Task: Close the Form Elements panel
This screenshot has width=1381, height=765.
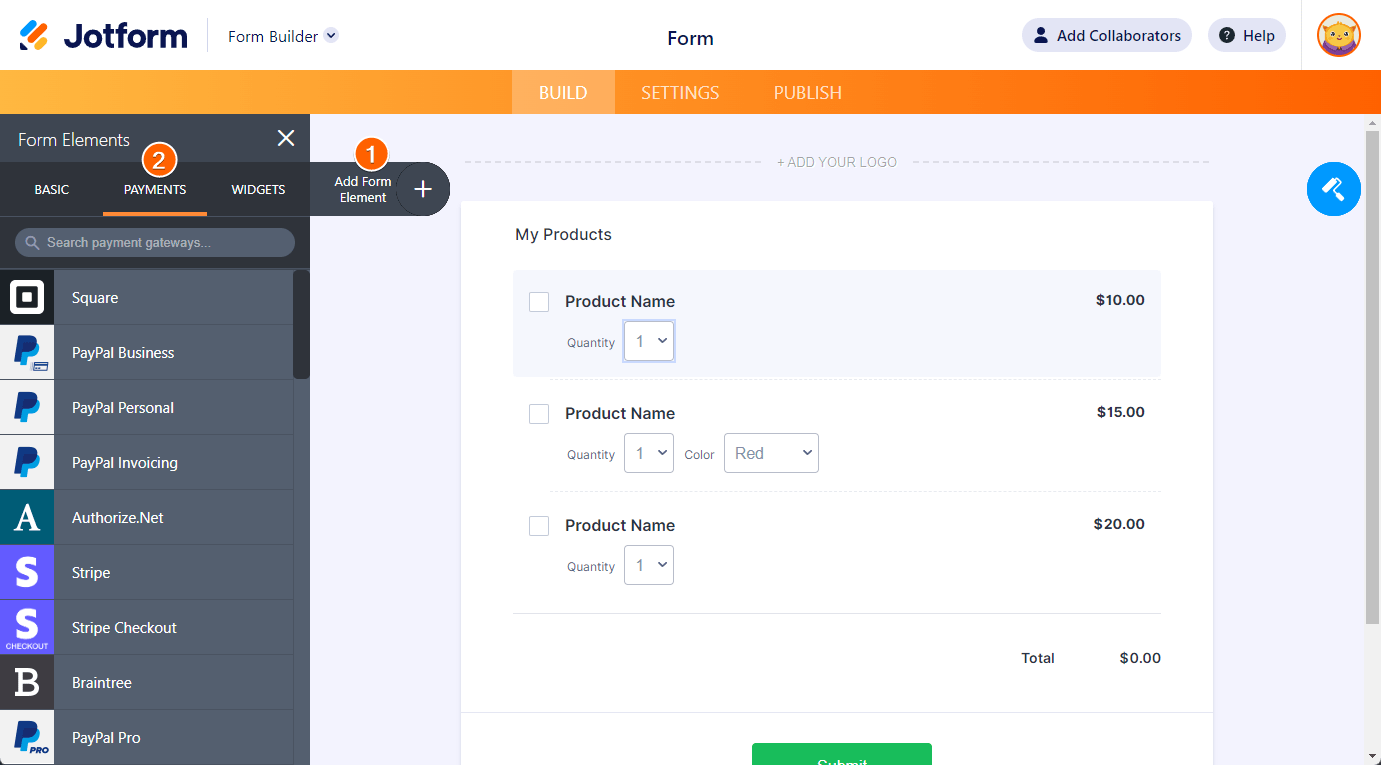Action: point(286,139)
